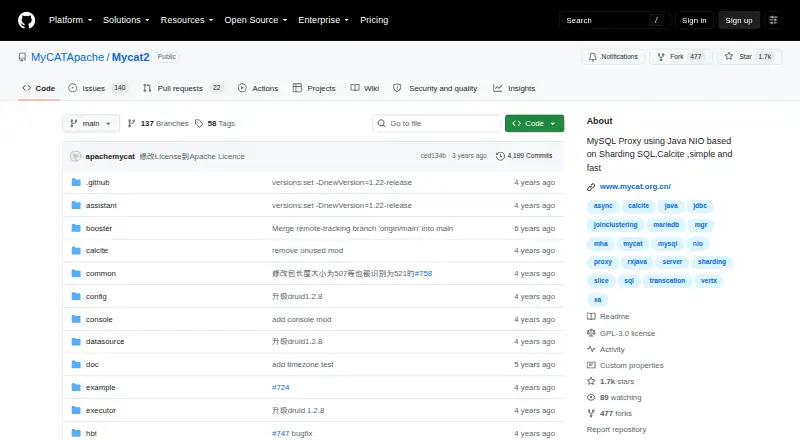
Task: Switch to the Pull requests tab
Action: click(x=183, y=88)
